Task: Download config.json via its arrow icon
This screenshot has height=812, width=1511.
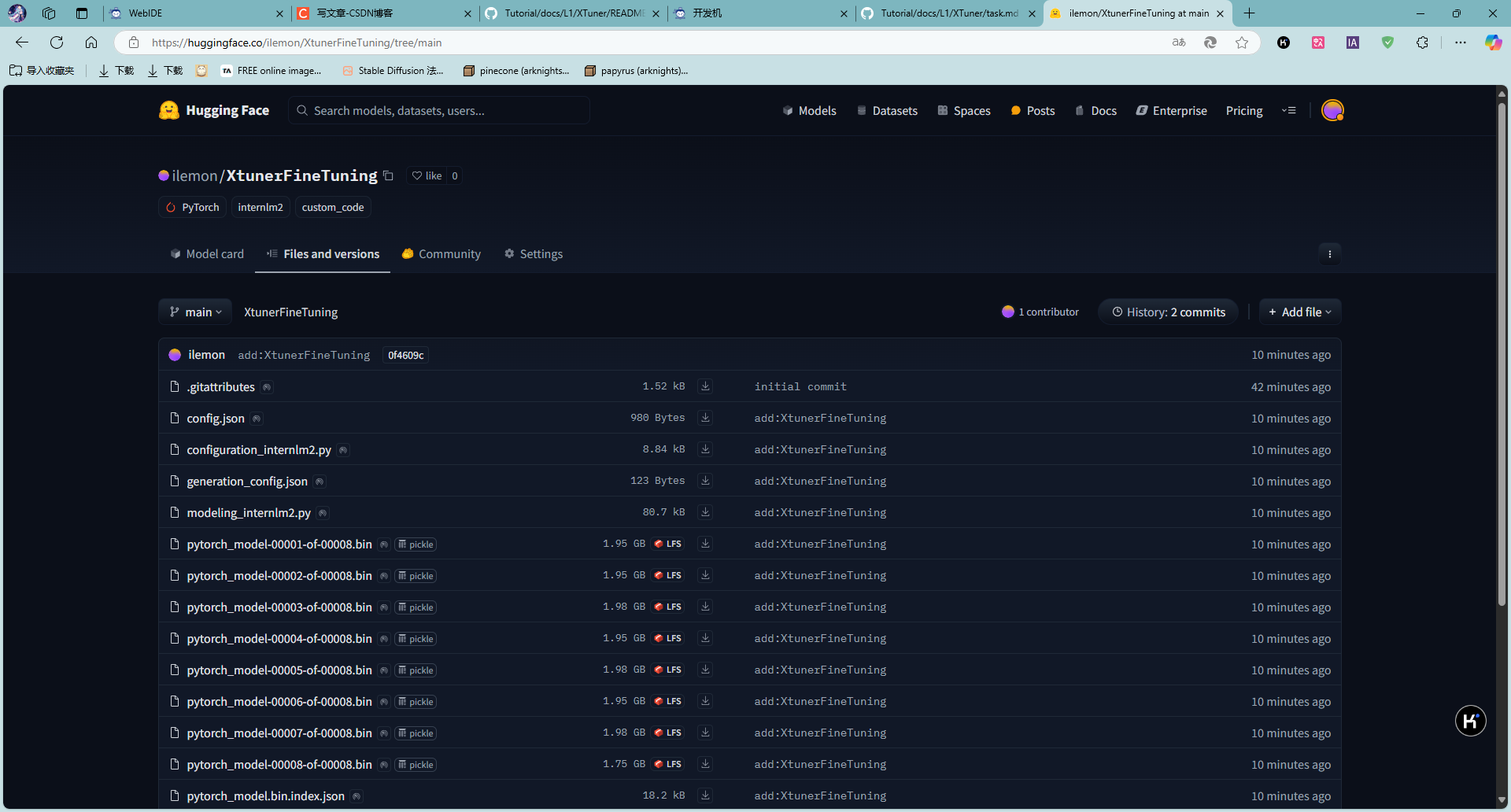Action: 705,418
